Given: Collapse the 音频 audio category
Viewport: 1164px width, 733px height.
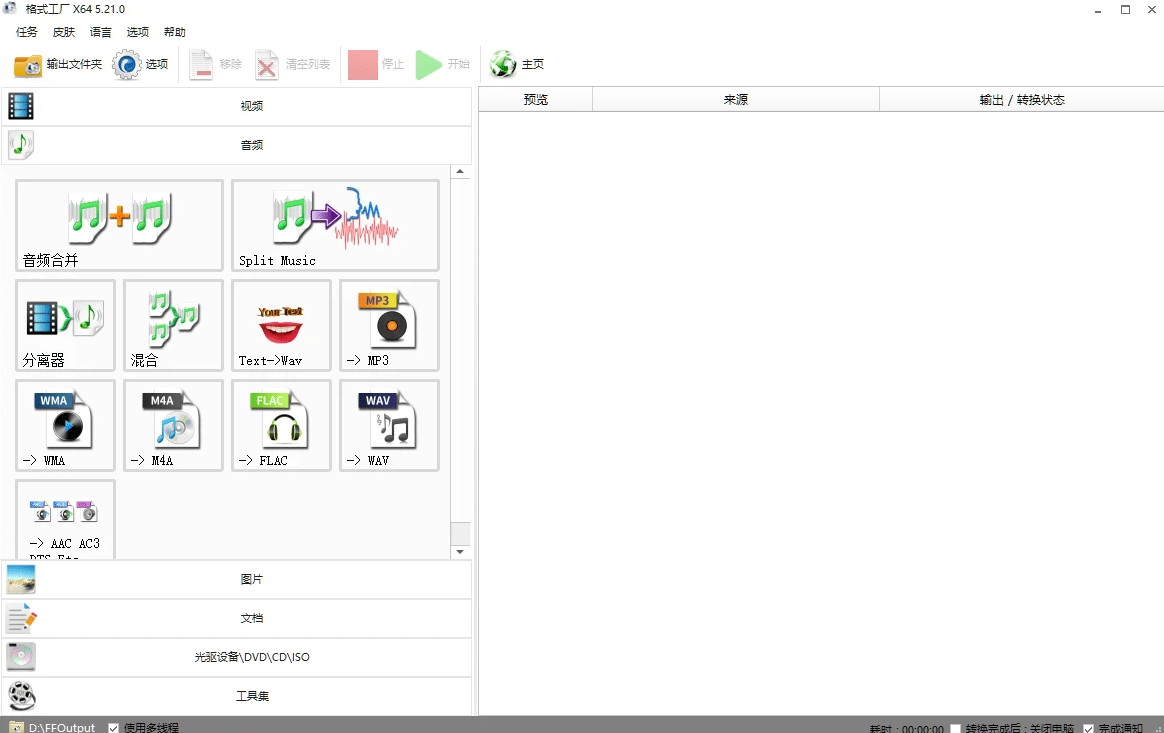Looking at the screenshot, I should point(237,145).
